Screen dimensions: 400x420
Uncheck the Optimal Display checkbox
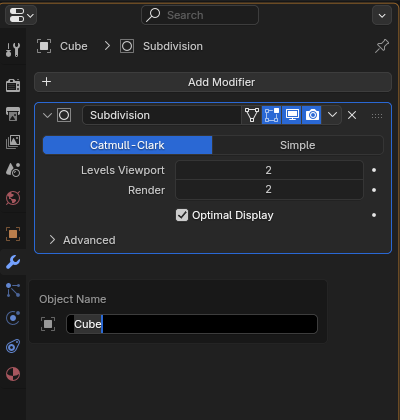click(x=182, y=215)
